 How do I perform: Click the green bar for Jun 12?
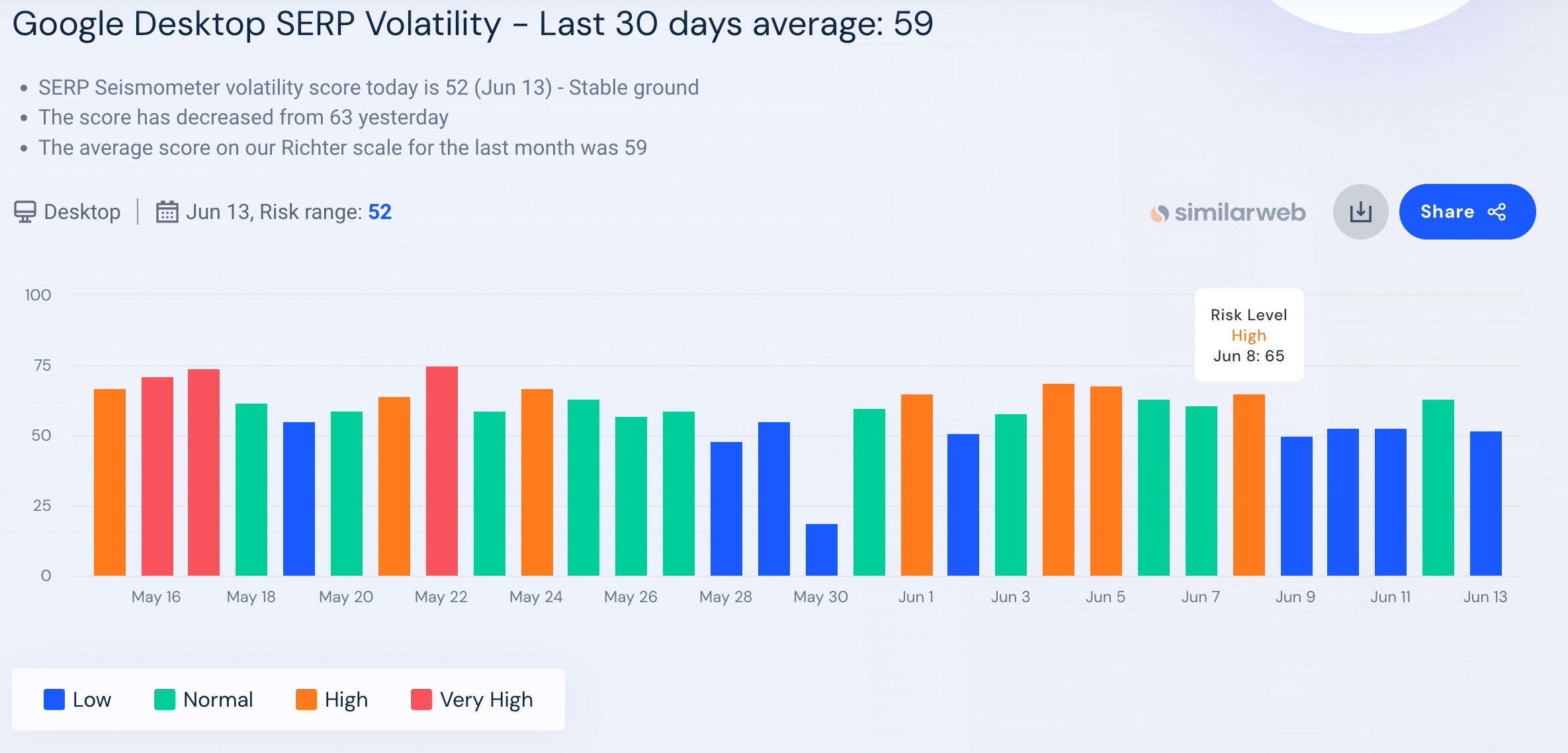(1438, 488)
